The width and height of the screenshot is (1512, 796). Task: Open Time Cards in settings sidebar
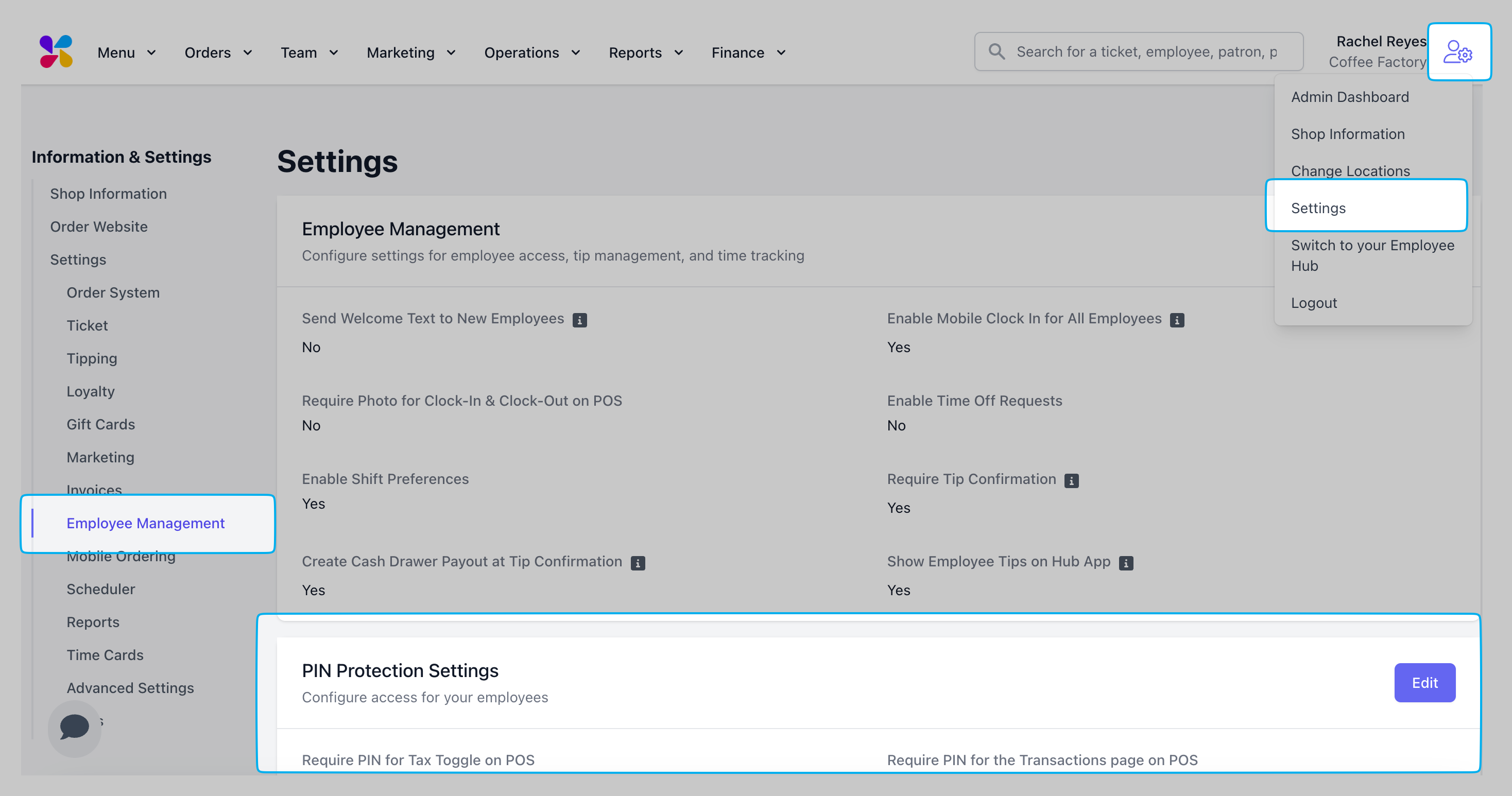[105, 654]
